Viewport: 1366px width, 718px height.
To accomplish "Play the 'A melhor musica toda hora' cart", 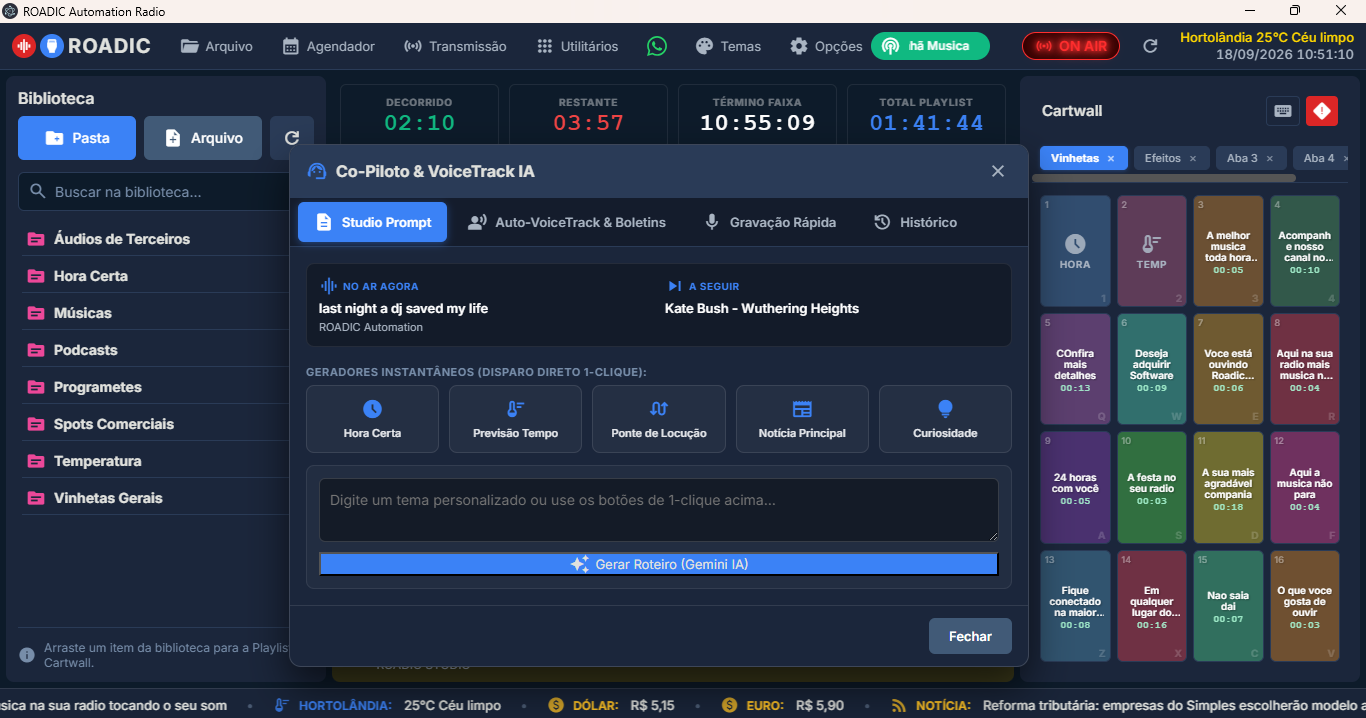I will click(1228, 251).
